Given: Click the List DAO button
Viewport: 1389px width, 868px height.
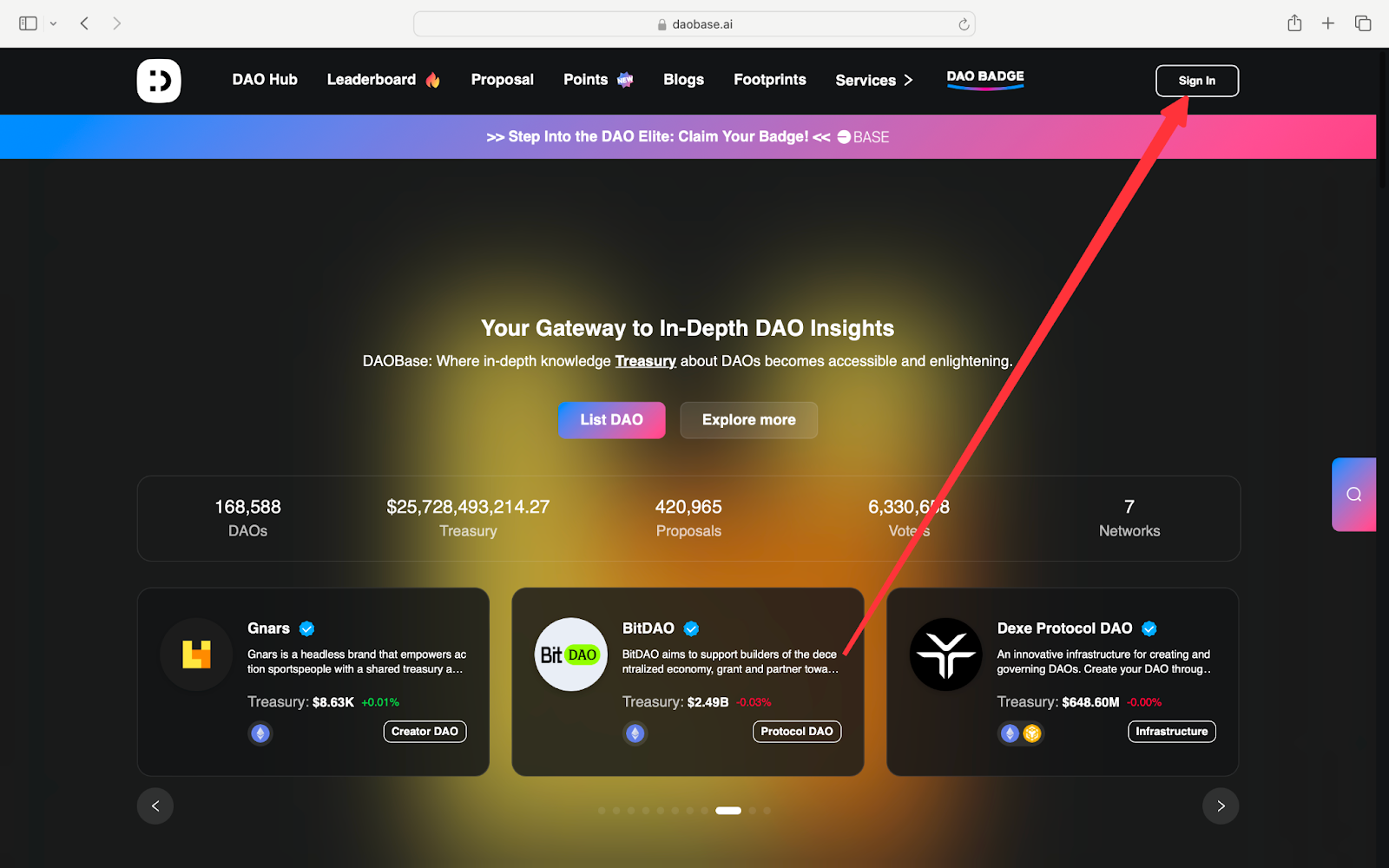Looking at the screenshot, I should pos(612,420).
